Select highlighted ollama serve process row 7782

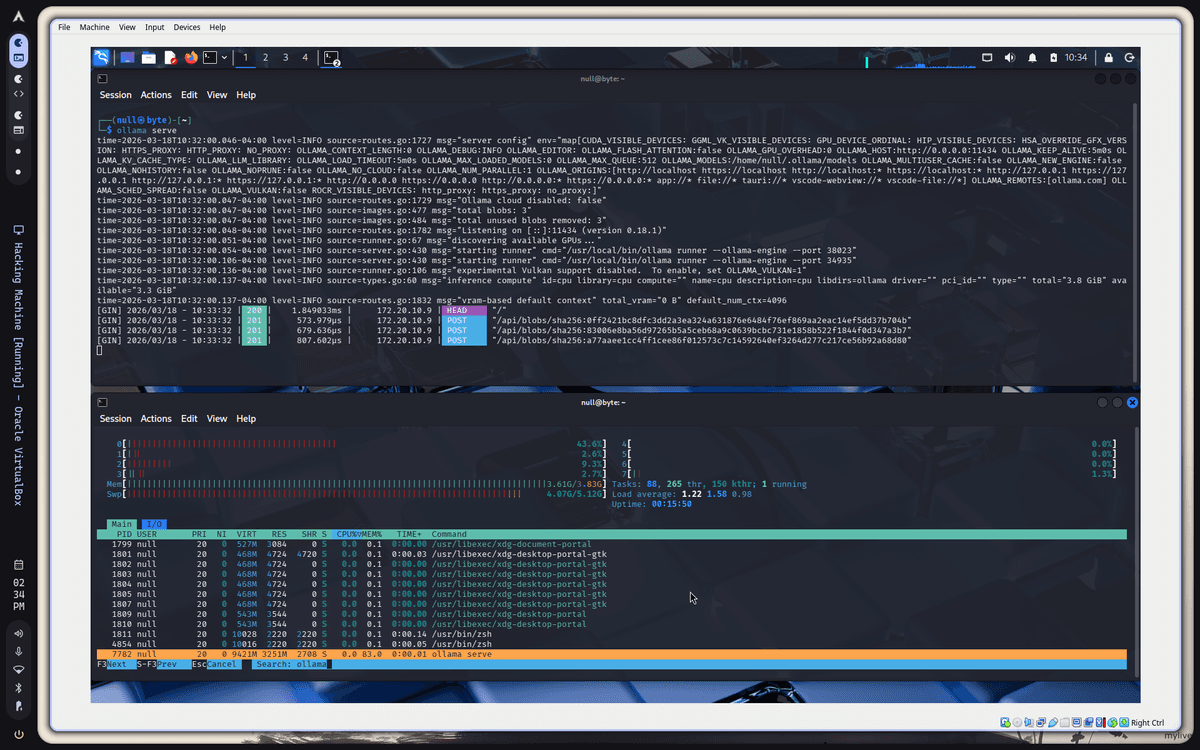pyautogui.click(x=612, y=654)
